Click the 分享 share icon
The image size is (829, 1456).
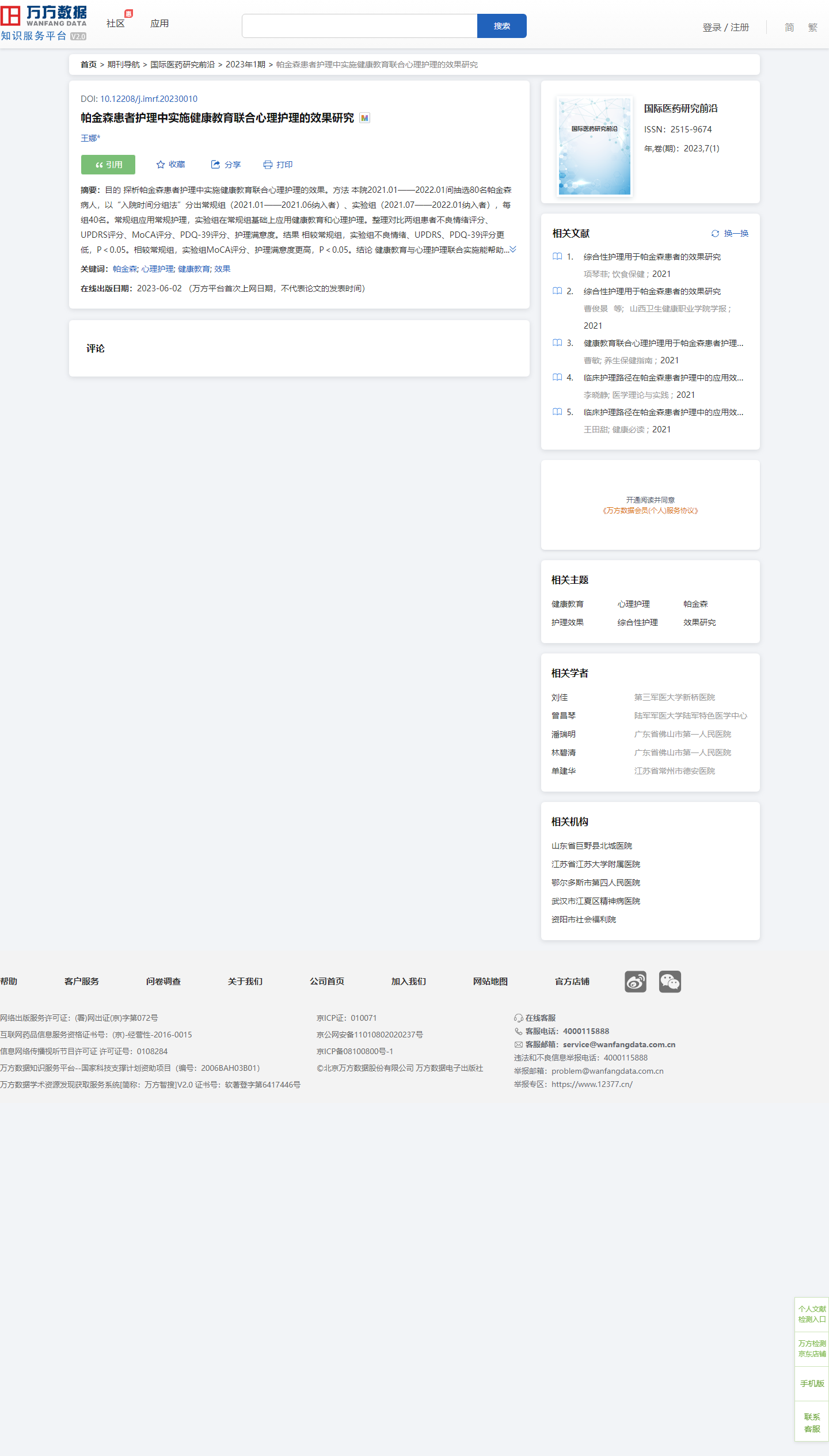[x=215, y=165]
